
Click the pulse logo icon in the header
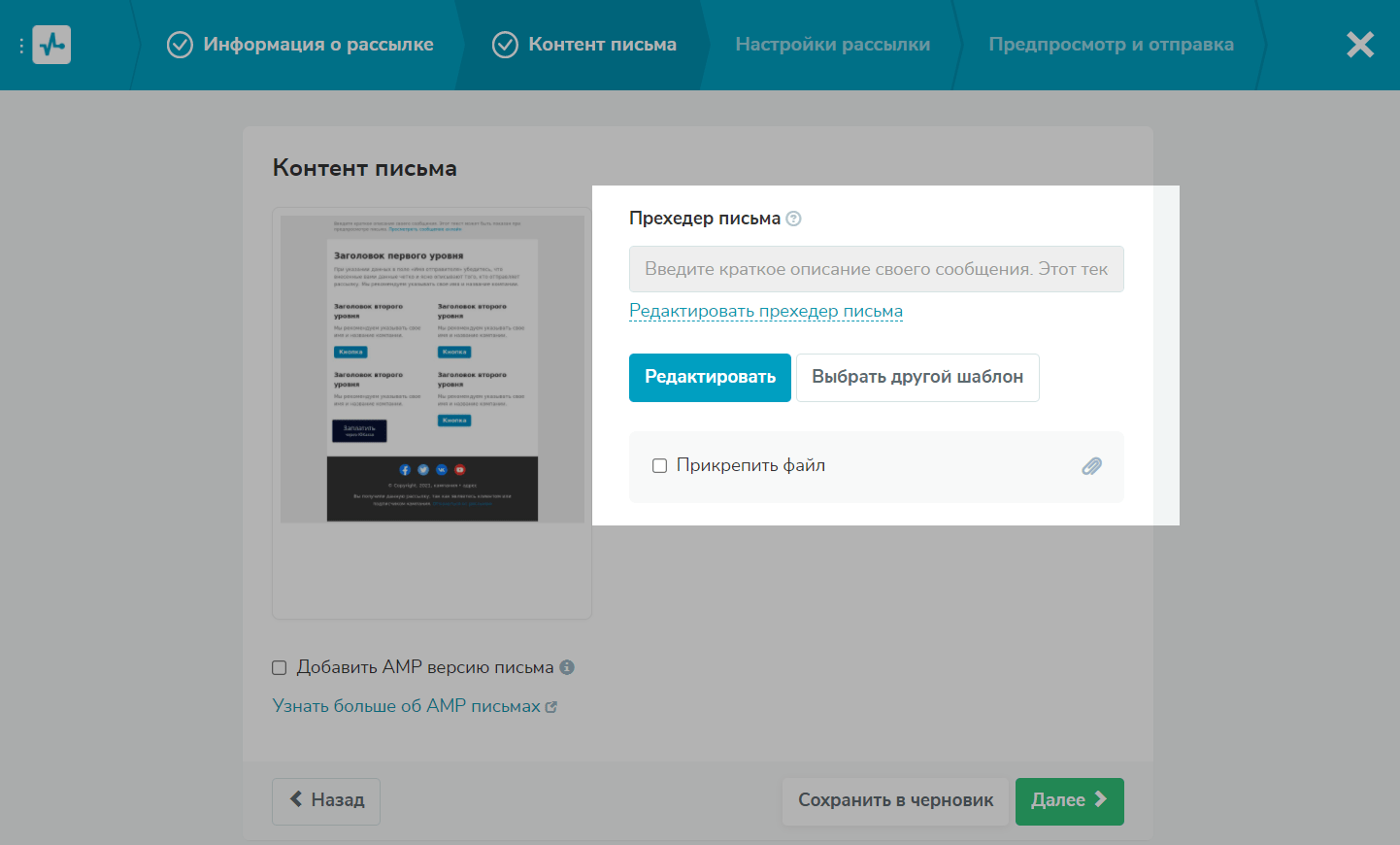(51, 45)
